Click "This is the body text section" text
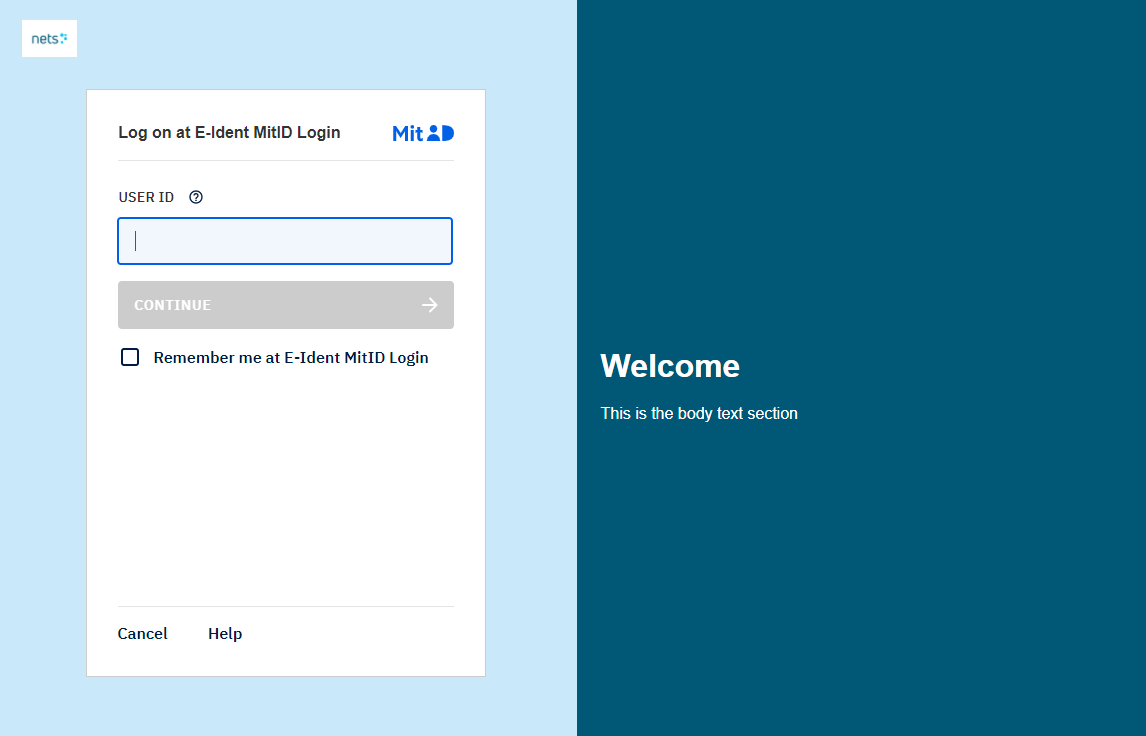Viewport: 1146px width, 736px height. pyautogui.click(x=699, y=414)
